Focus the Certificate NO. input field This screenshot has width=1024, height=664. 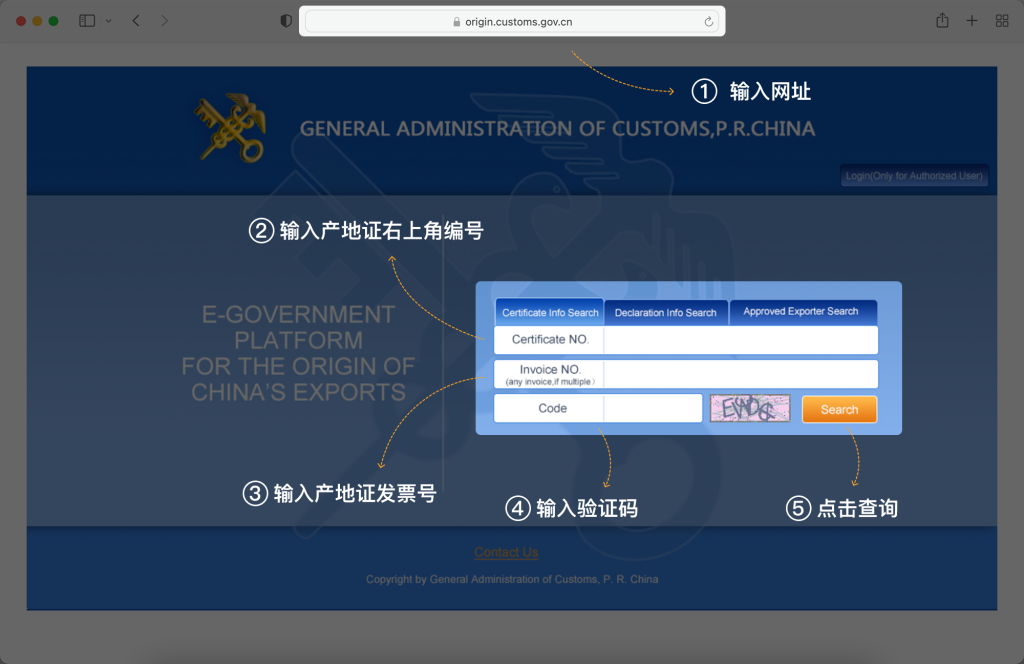(x=741, y=340)
